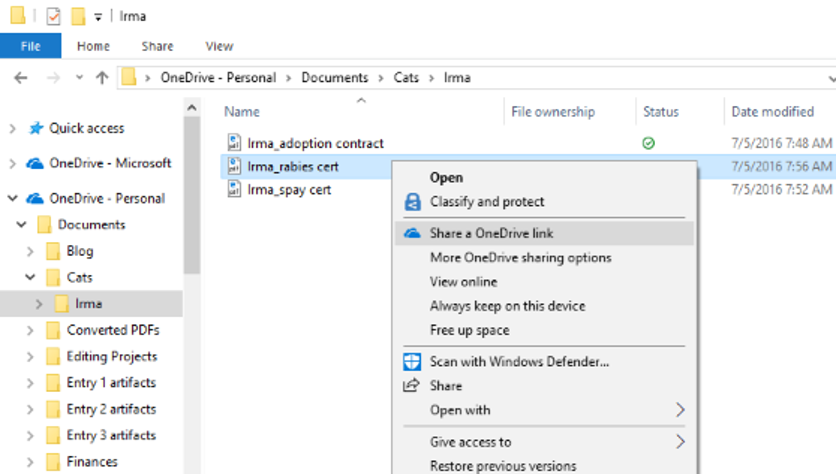Select Editing Projects folder in tree
This screenshot has height=474, width=836.
pos(112,357)
